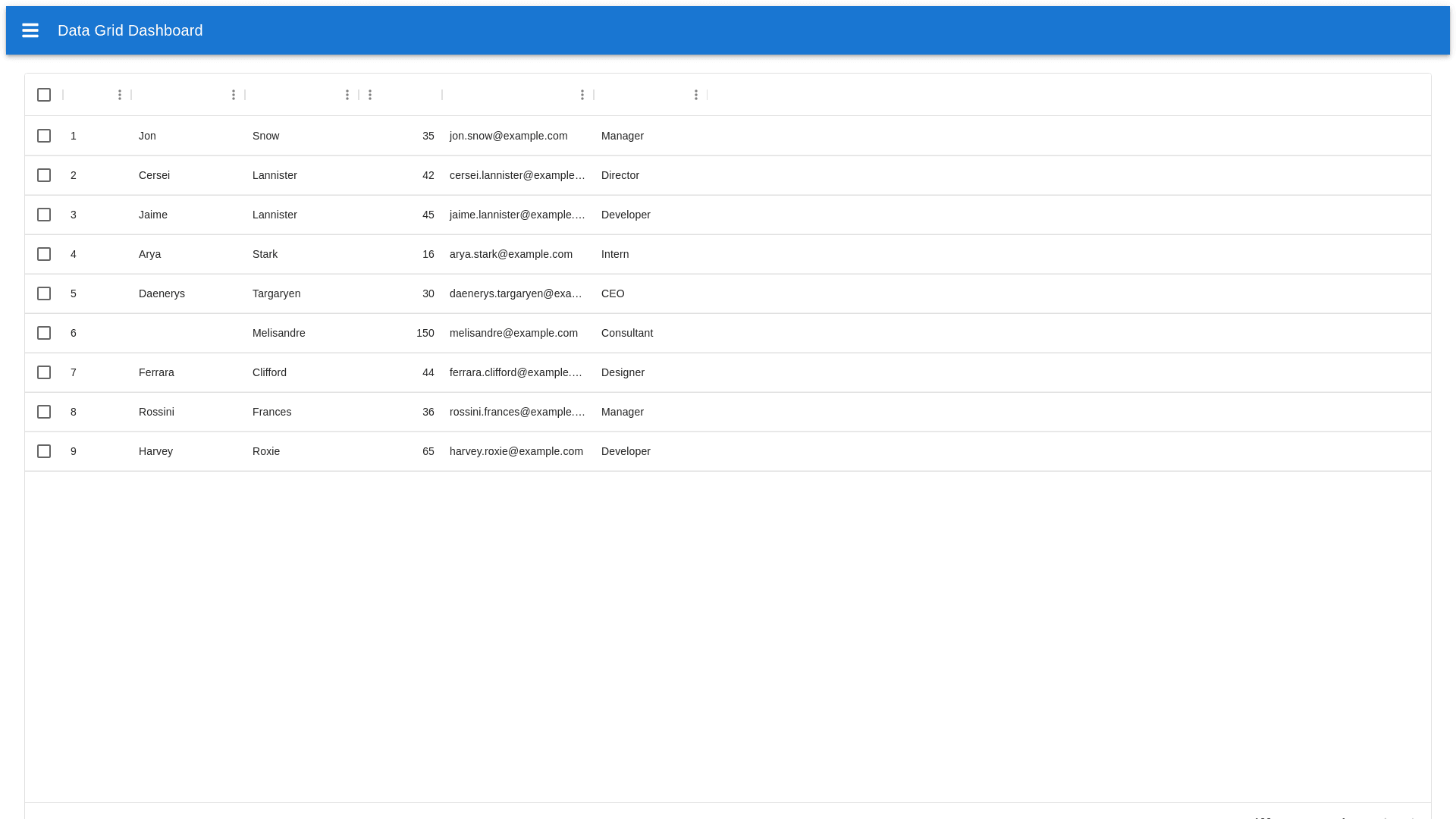Click the empty first name cell in row 6

pos(187,333)
